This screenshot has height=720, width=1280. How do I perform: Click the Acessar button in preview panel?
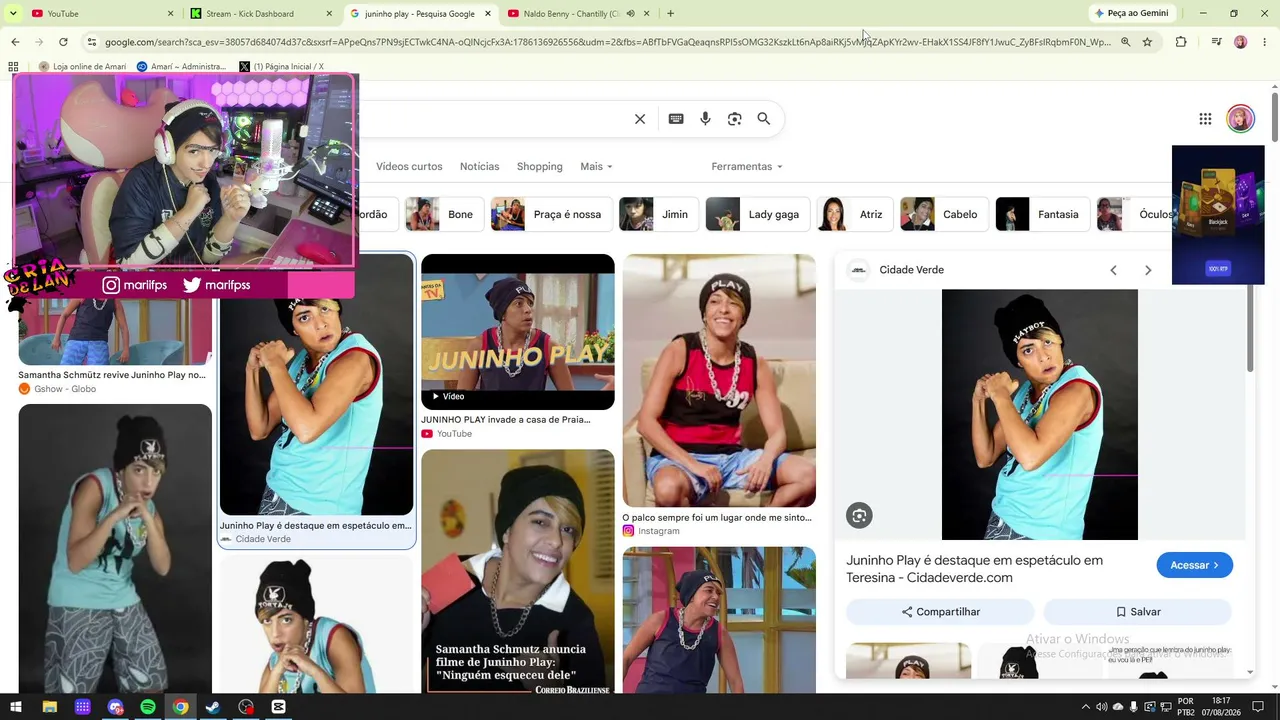coord(1195,565)
